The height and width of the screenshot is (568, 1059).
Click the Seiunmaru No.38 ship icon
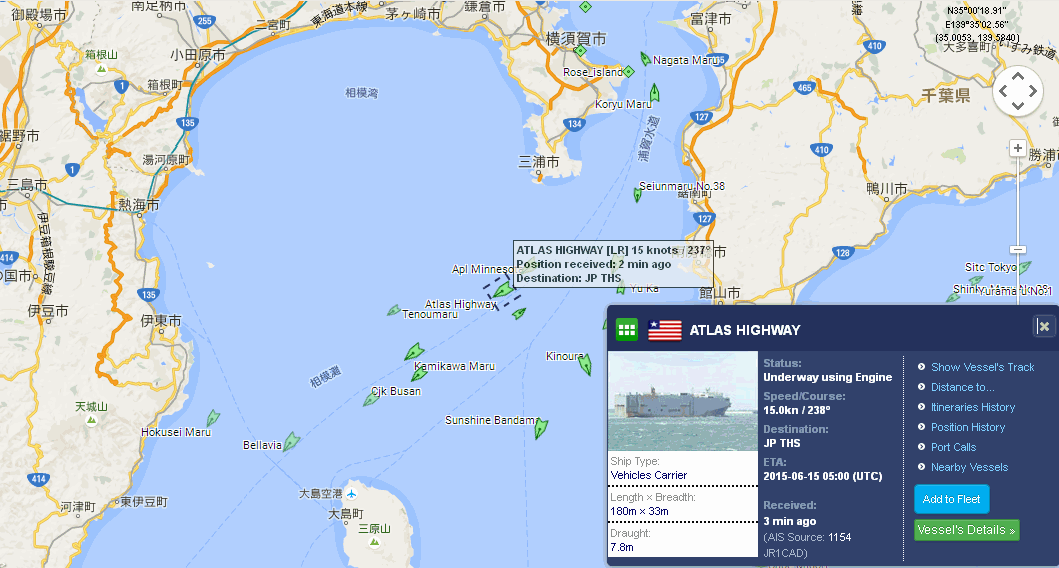(x=637, y=195)
